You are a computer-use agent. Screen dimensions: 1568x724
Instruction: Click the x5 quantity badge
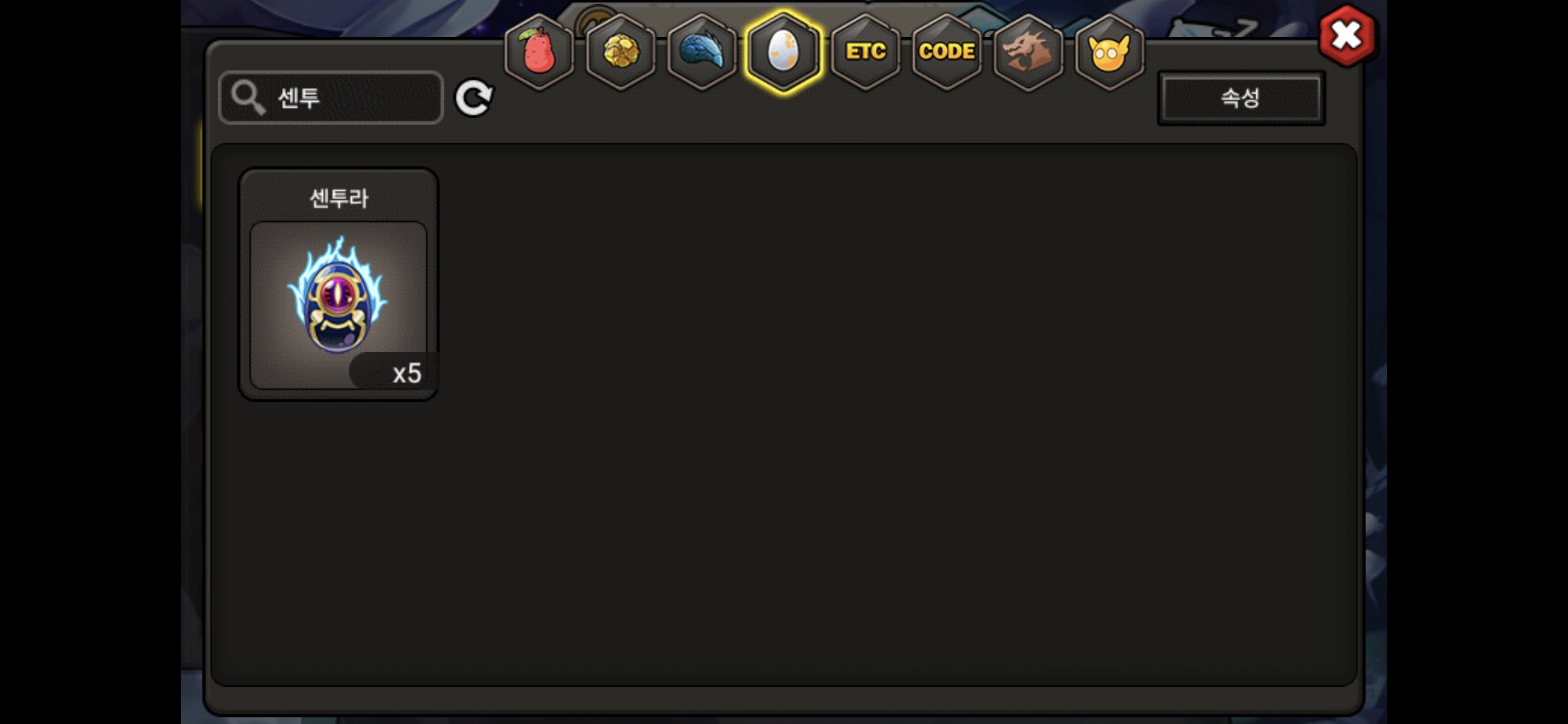(x=394, y=373)
